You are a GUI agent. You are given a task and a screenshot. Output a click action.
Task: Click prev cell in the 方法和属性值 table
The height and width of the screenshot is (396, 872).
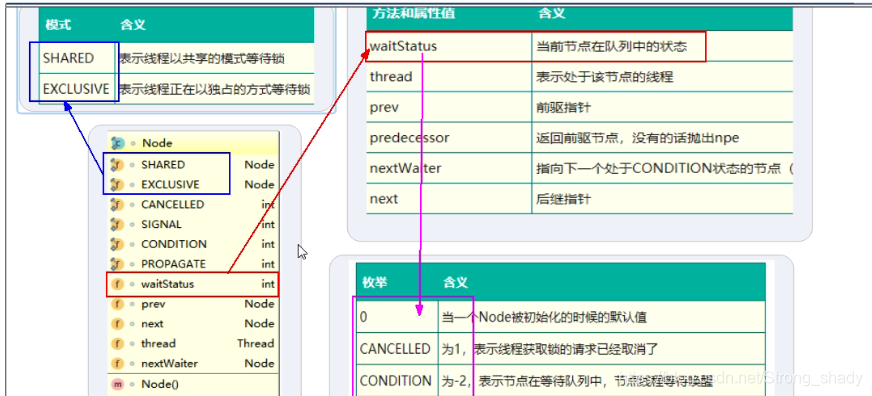click(x=449, y=107)
